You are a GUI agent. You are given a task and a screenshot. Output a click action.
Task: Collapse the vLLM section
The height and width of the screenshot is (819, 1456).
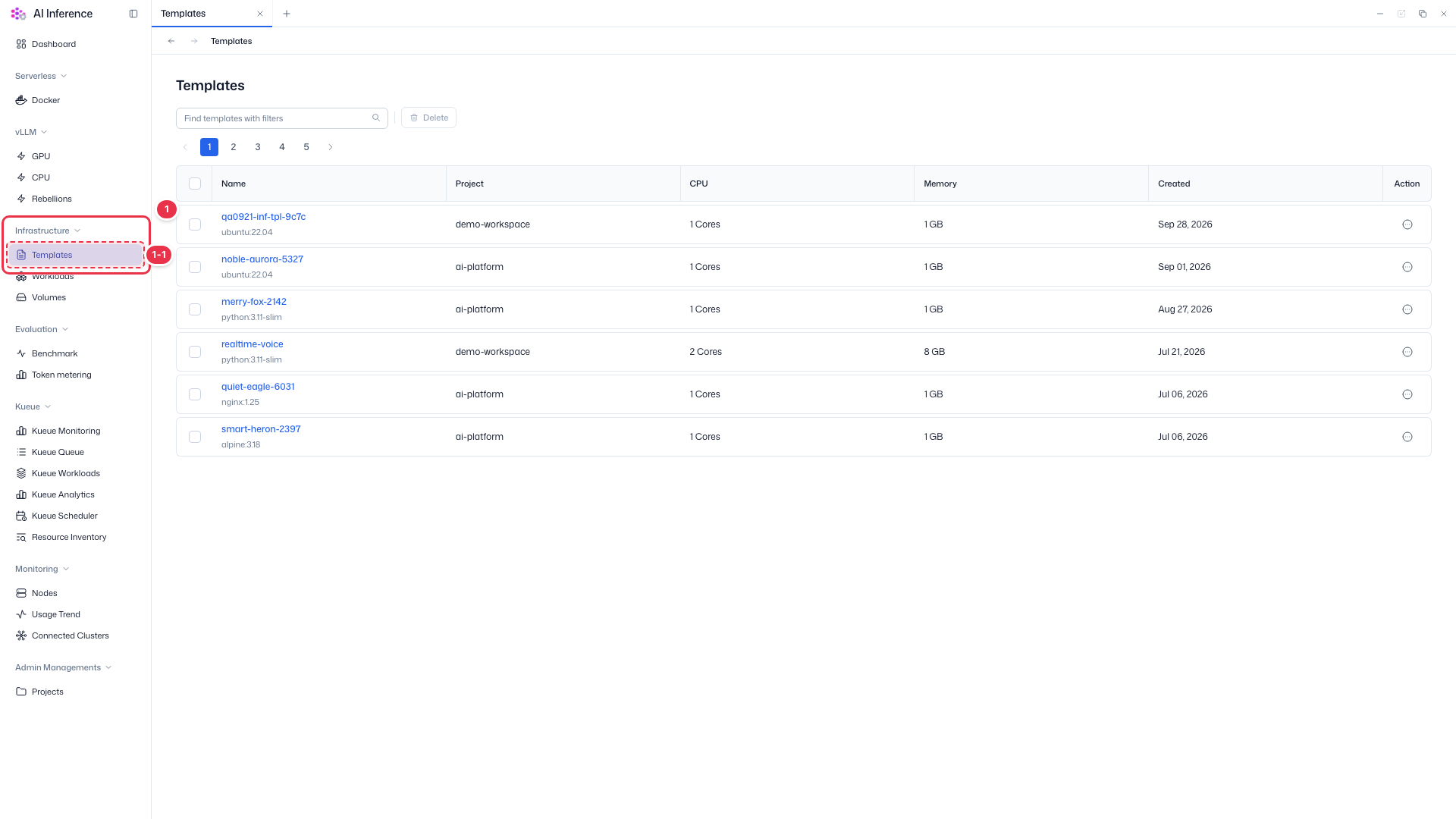pyautogui.click(x=31, y=132)
